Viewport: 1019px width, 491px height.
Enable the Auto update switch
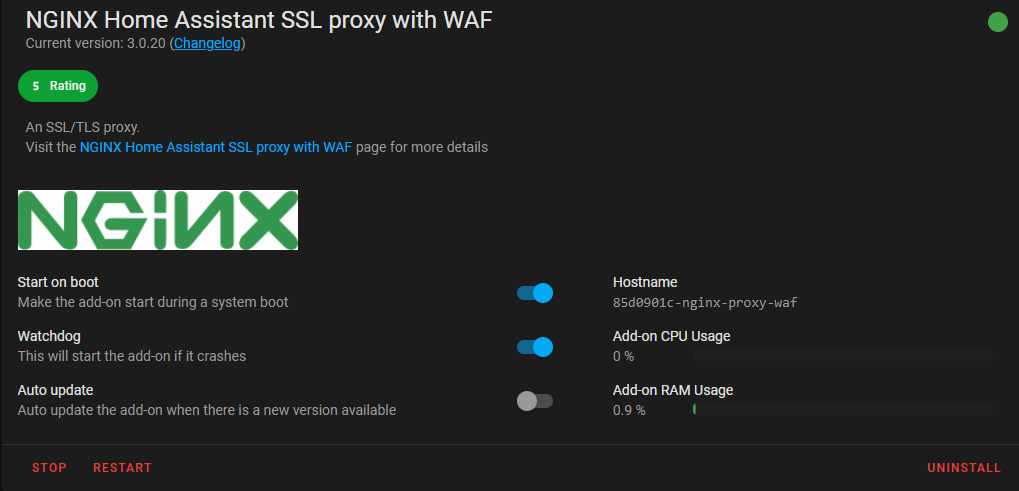[x=535, y=401]
